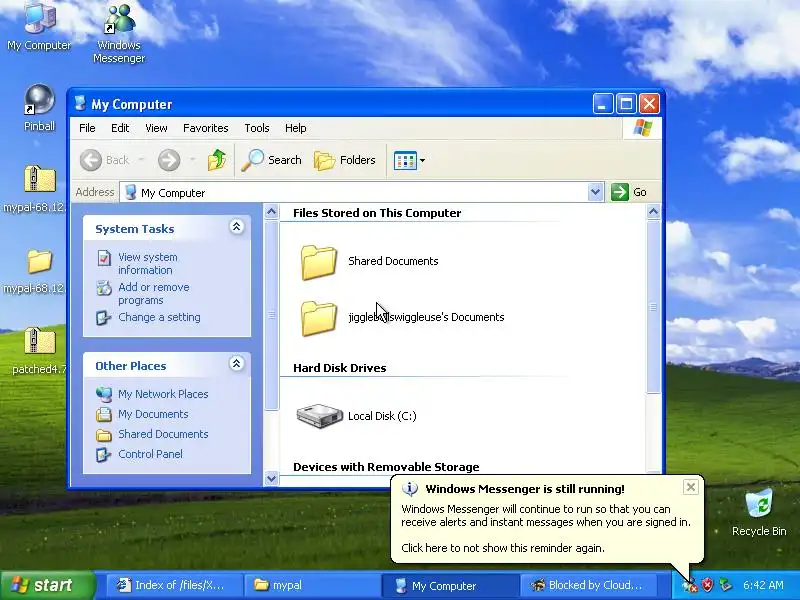
Task: Open the Edit menu
Action: click(120, 128)
